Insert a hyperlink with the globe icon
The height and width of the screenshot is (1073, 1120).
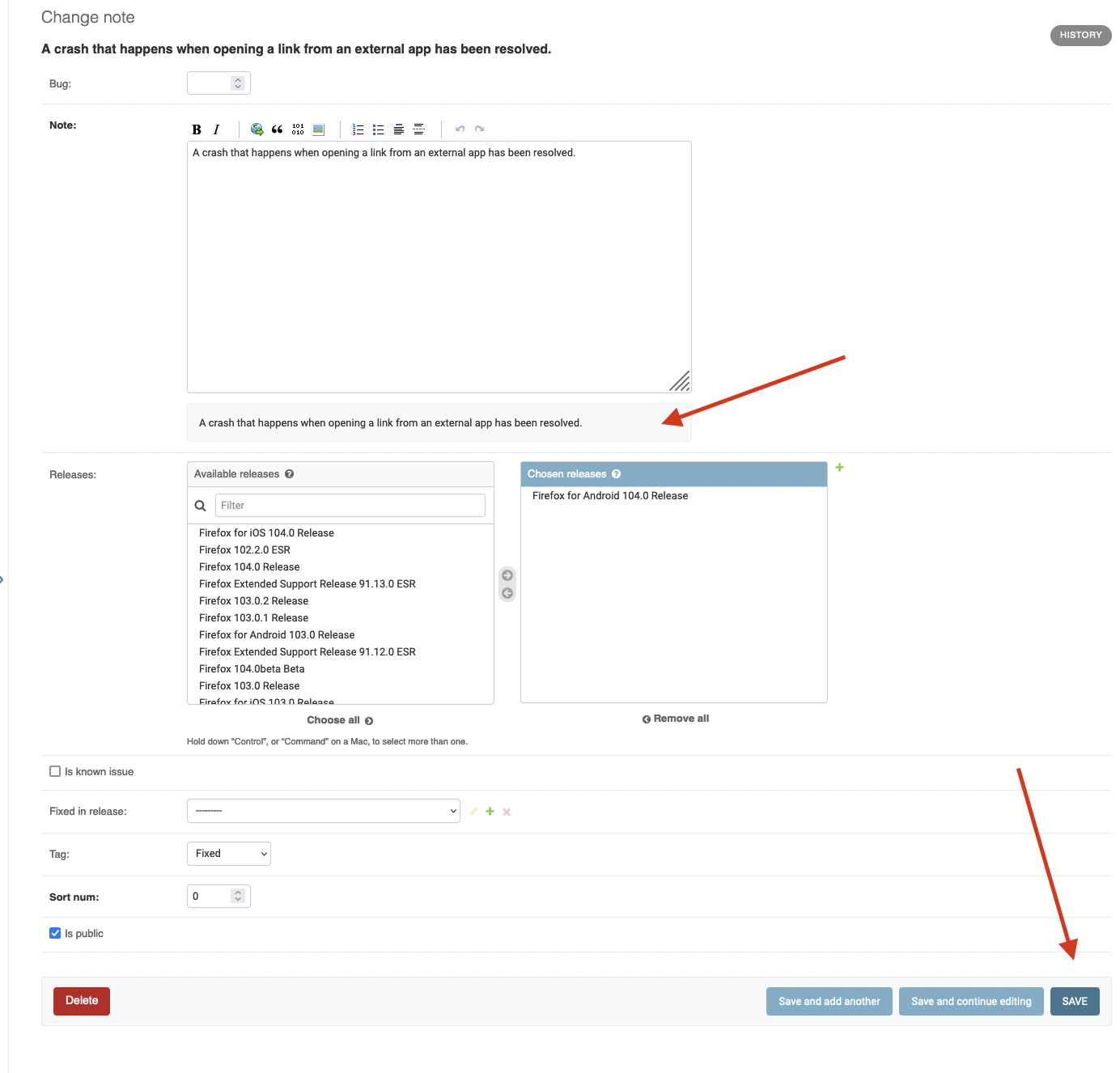[257, 129]
